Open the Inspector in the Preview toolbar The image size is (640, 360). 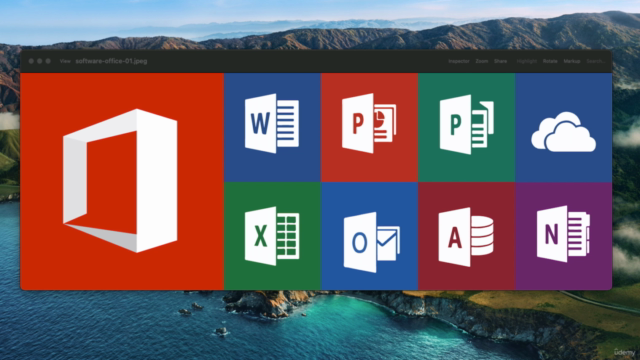point(459,61)
